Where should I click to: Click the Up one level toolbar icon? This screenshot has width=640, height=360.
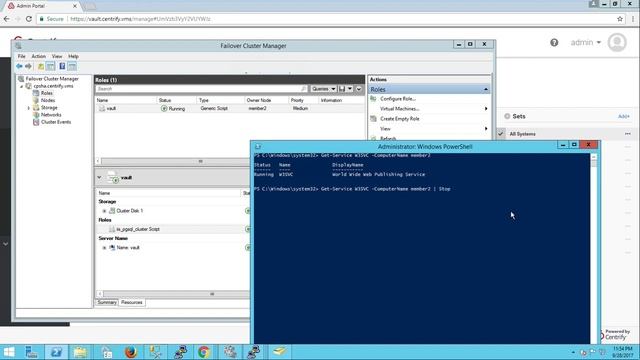pyautogui.click(x=41, y=67)
